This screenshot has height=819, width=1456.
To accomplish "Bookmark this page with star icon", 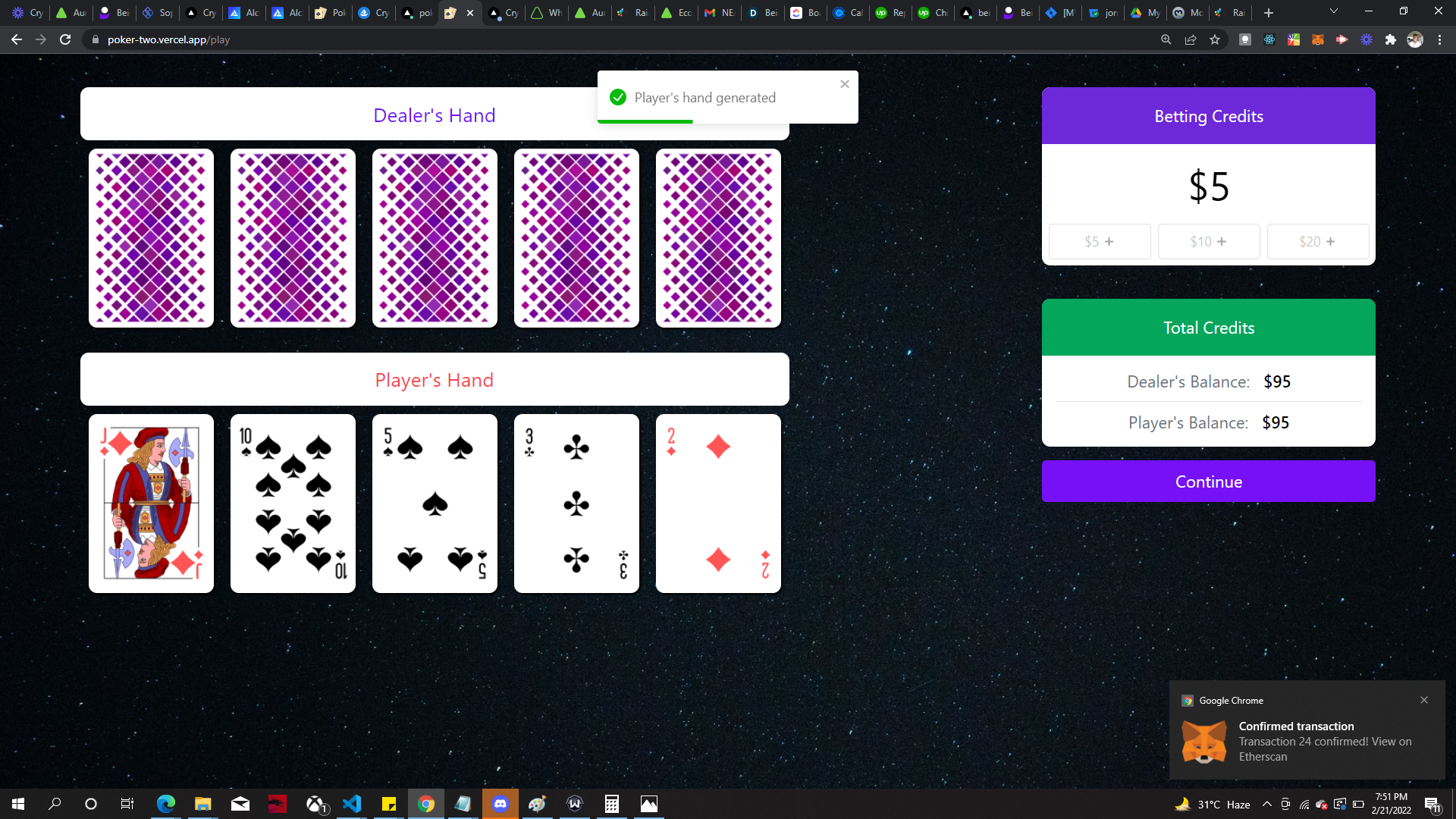I will coord(1215,39).
